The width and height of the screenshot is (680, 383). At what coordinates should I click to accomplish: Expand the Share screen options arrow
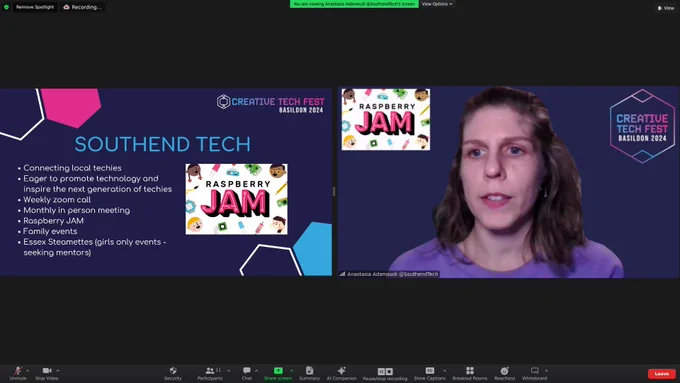pos(291,370)
